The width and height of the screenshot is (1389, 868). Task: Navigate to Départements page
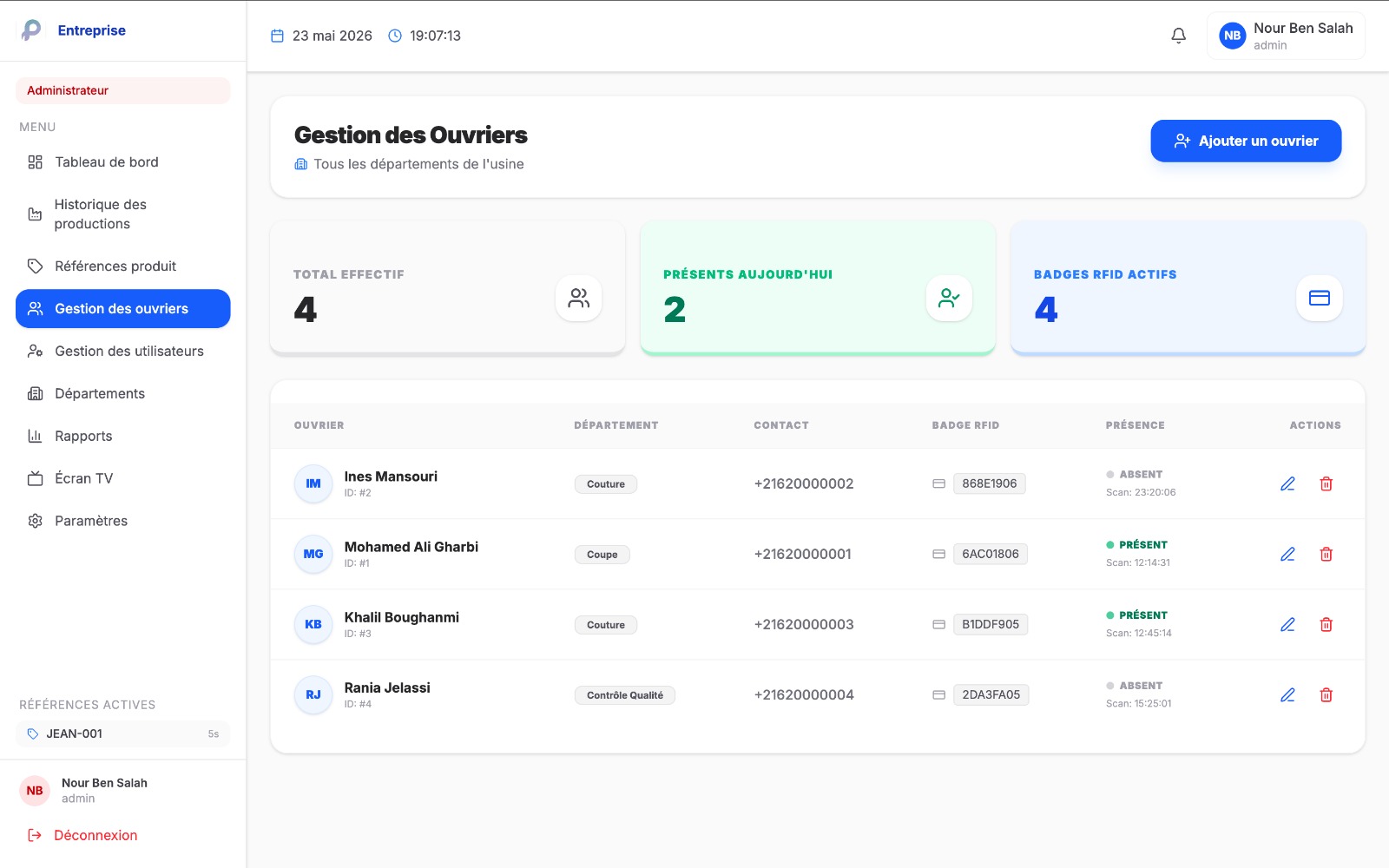(x=122, y=394)
